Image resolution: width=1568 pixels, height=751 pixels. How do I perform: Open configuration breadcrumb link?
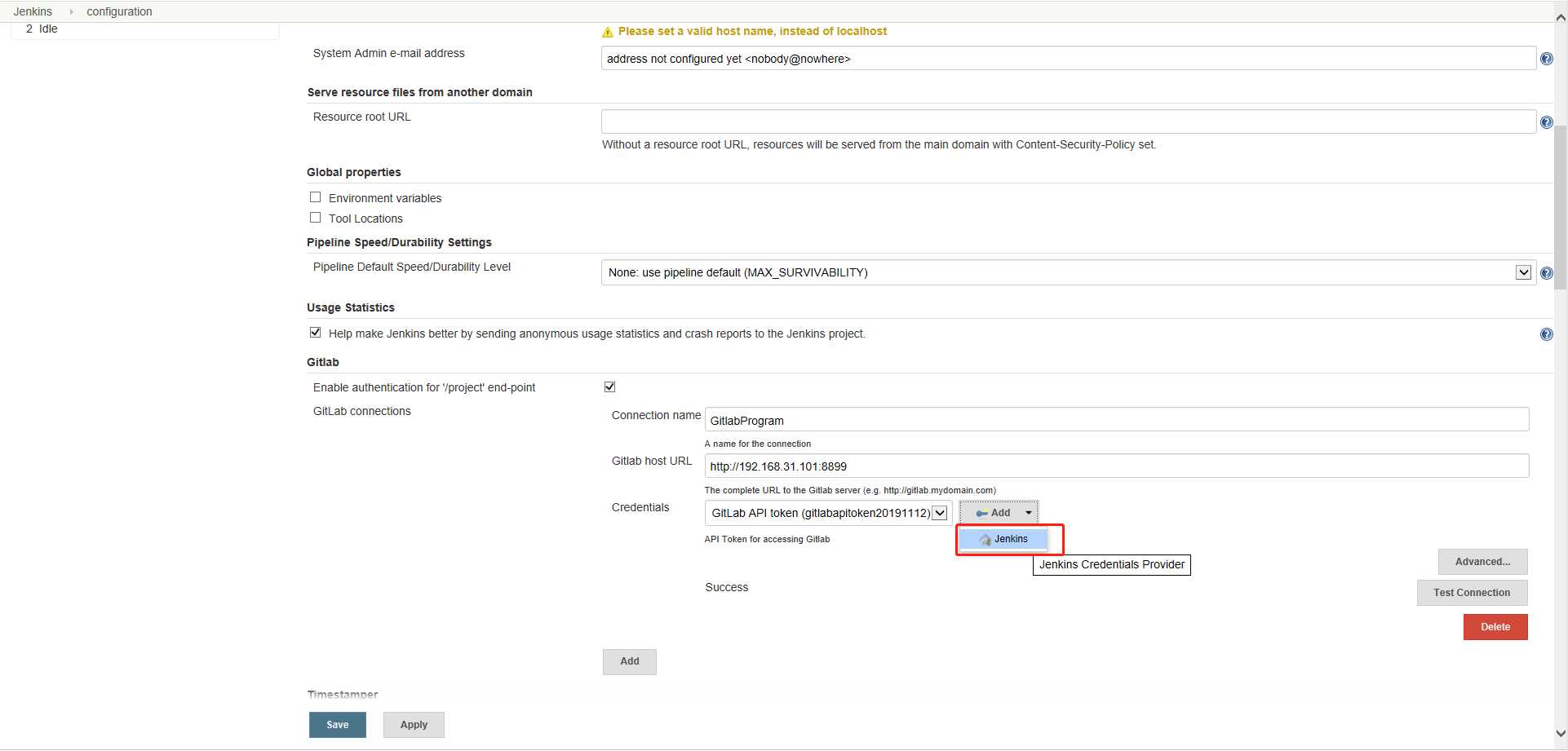click(119, 11)
